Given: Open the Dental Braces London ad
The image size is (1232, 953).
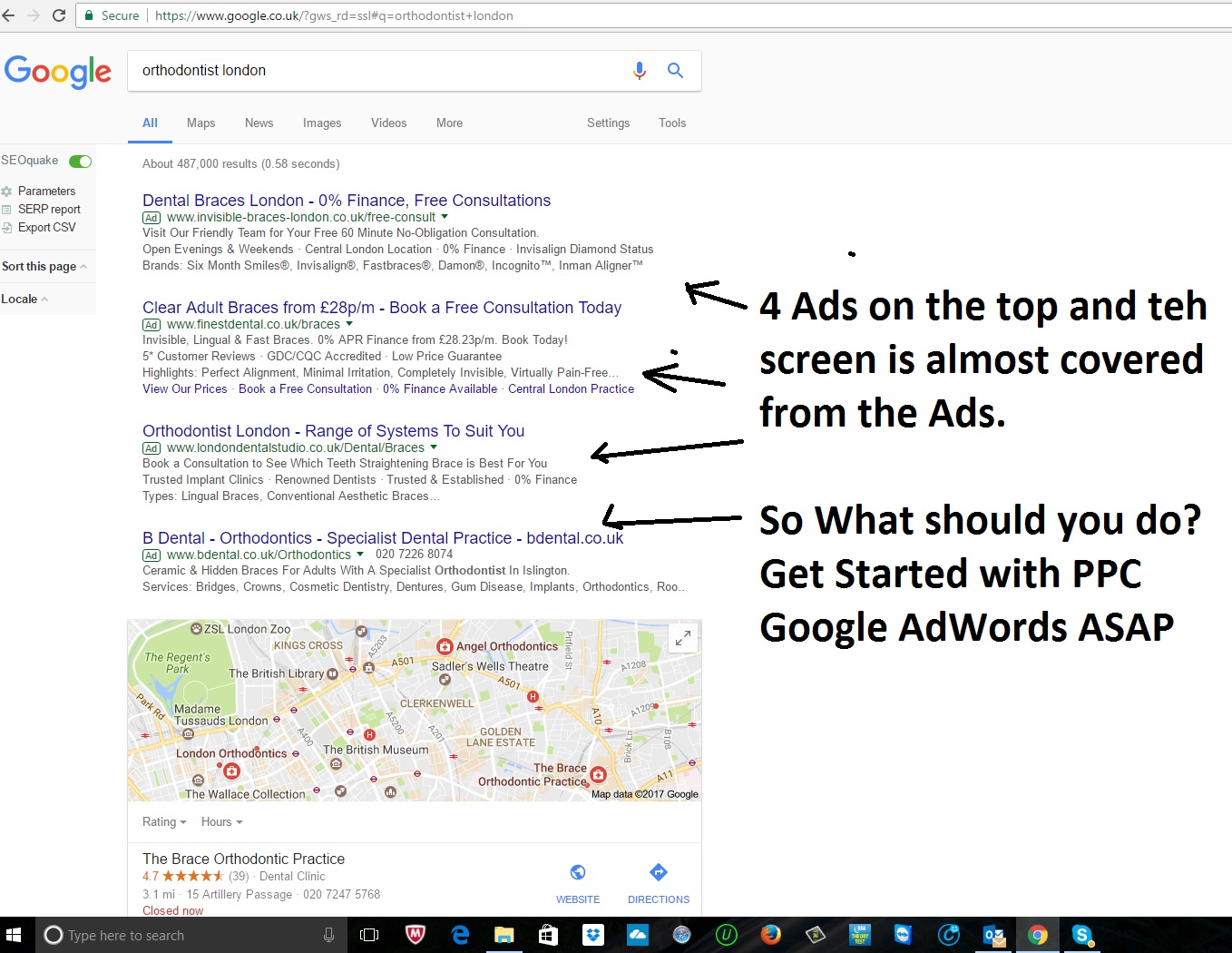Looking at the screenshot, I should [347, 201].
